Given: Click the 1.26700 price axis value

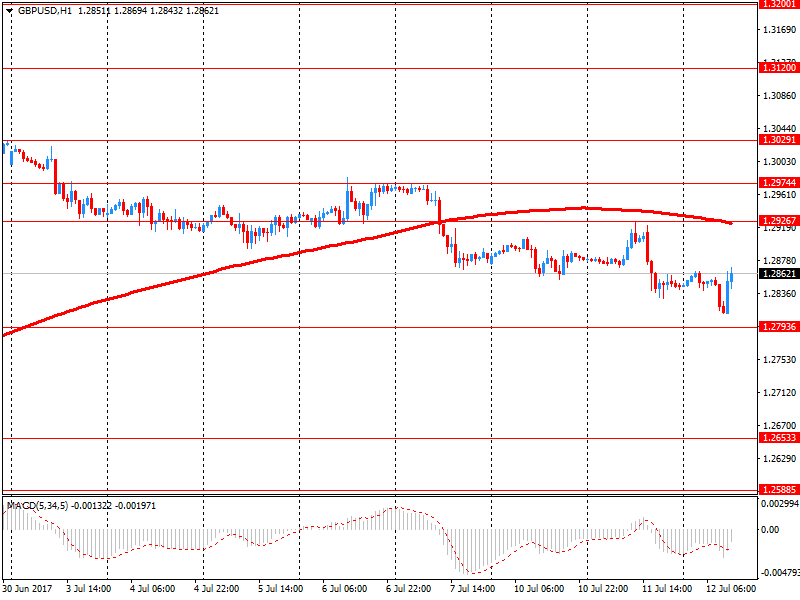Looking at the screenshot, I should [779, 426].
